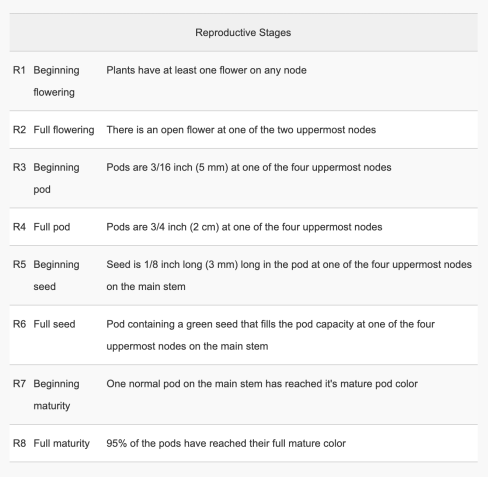Select the Full flowering stage name

(64, 130)
